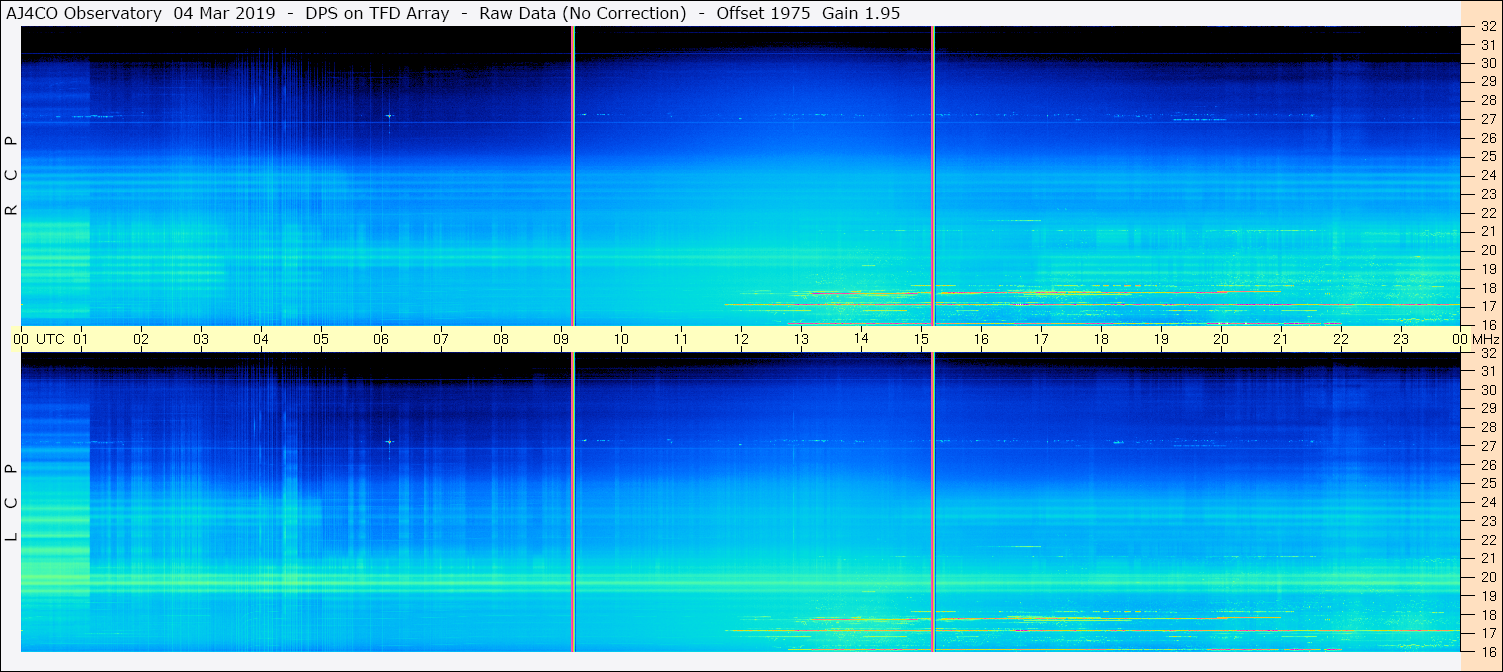Click the 32 MHz tick of LCP panel

[x=1487, y=353]
